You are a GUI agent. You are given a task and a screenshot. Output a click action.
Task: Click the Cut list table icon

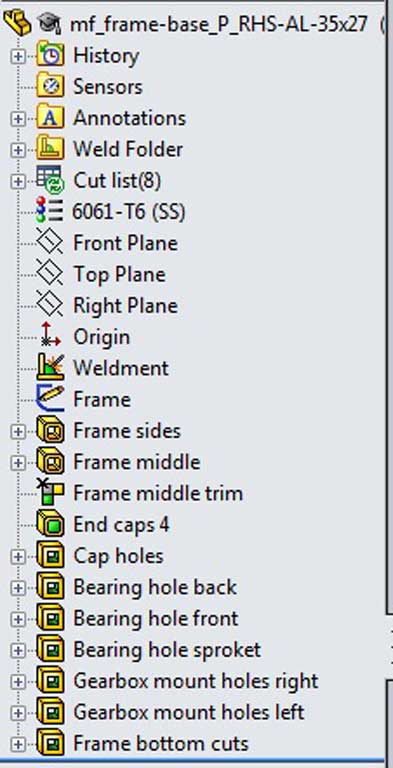[x=50, y=180]
